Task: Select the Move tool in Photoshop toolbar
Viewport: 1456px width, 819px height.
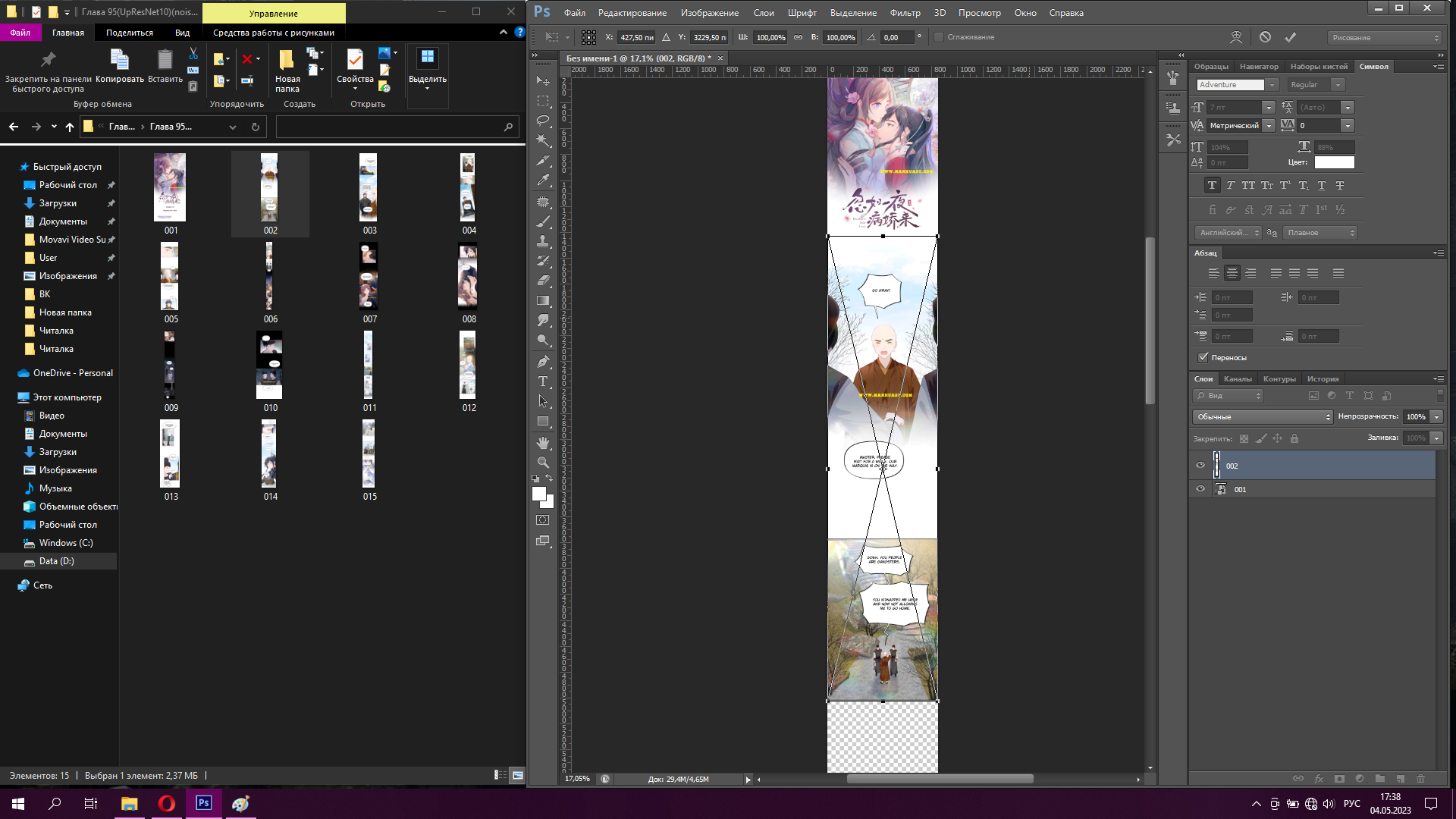Action: point(543,80)
